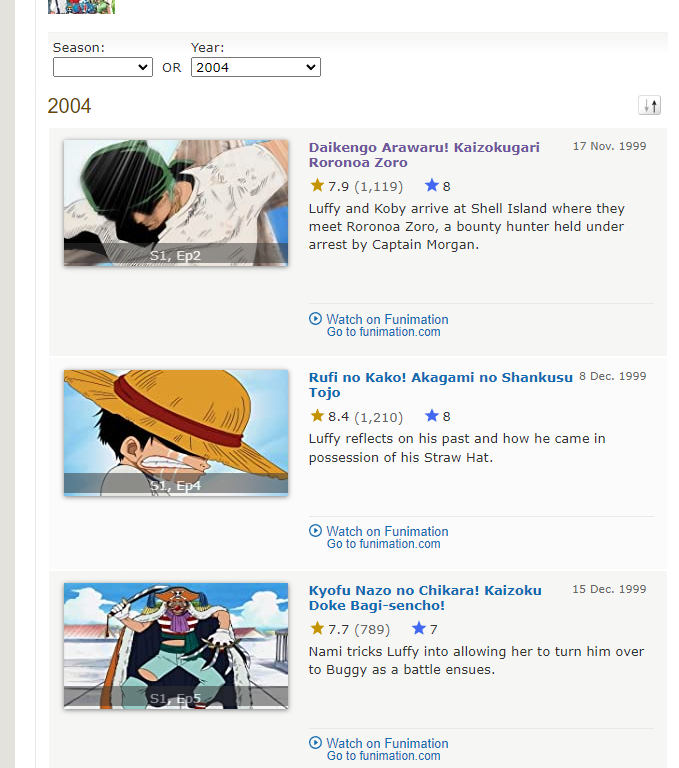The image size is (679, 768).
Task: Click the play icon under the Ep5 description
Action: (316, 743)
